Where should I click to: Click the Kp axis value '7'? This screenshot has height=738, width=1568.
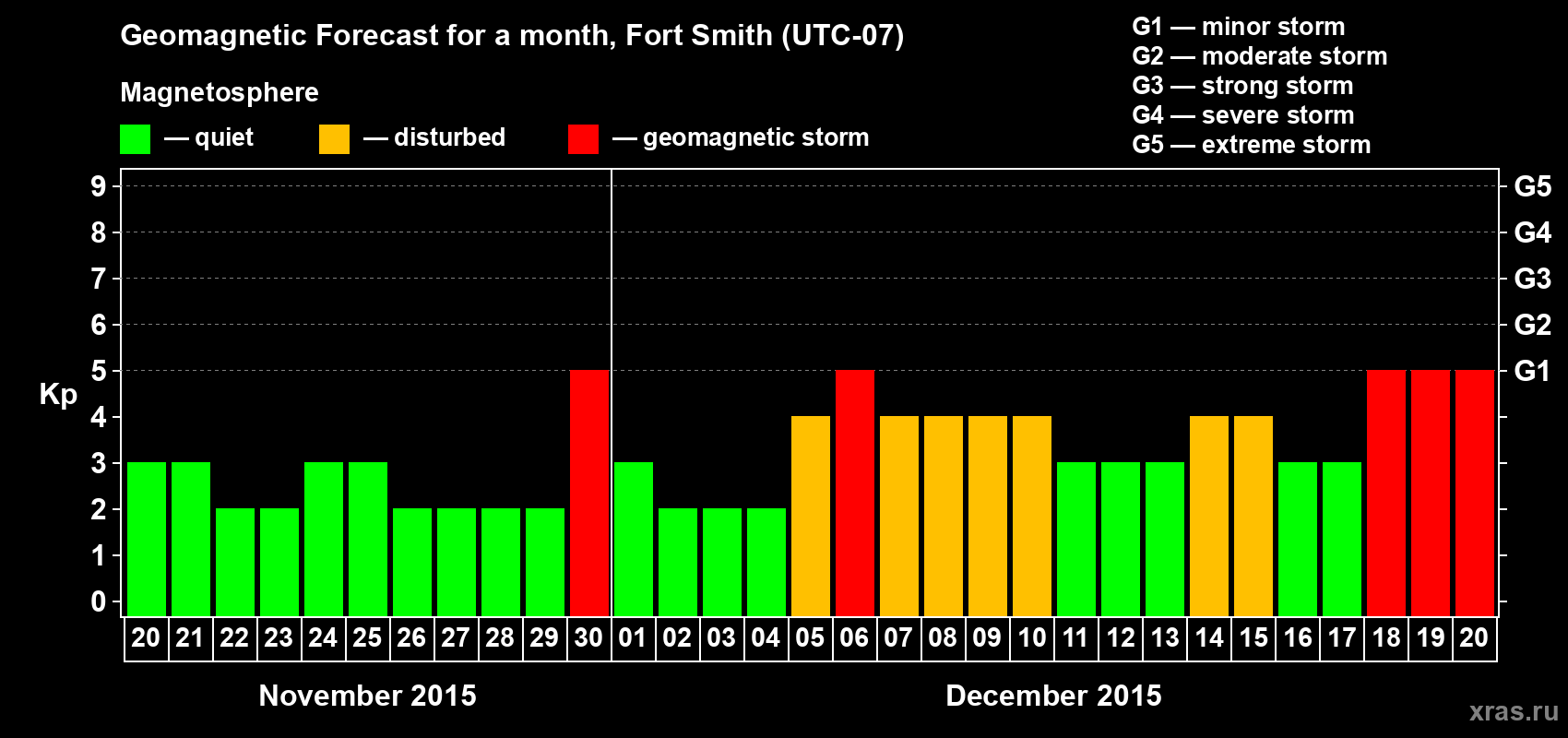pos(99,279)
